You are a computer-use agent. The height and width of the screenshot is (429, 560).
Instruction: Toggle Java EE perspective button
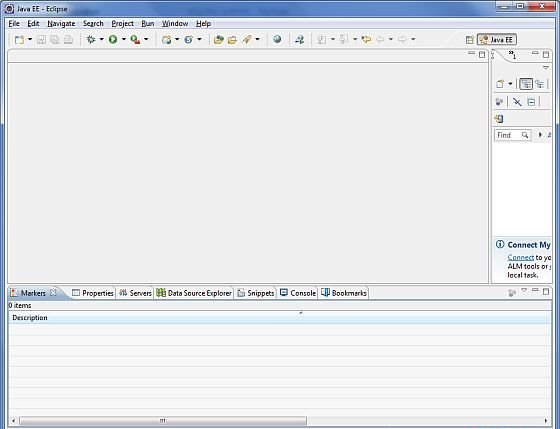pos(497,40)
